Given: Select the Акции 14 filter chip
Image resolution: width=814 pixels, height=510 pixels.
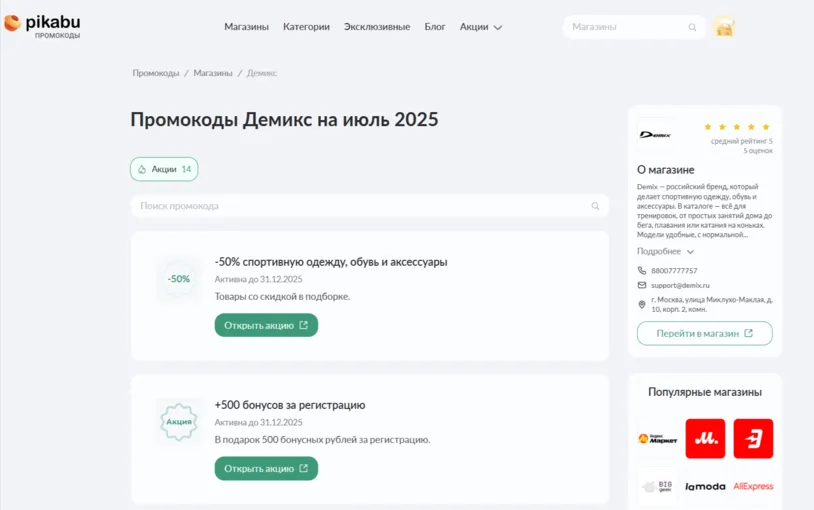Looking at the screenshot, I should click(164, 169).
